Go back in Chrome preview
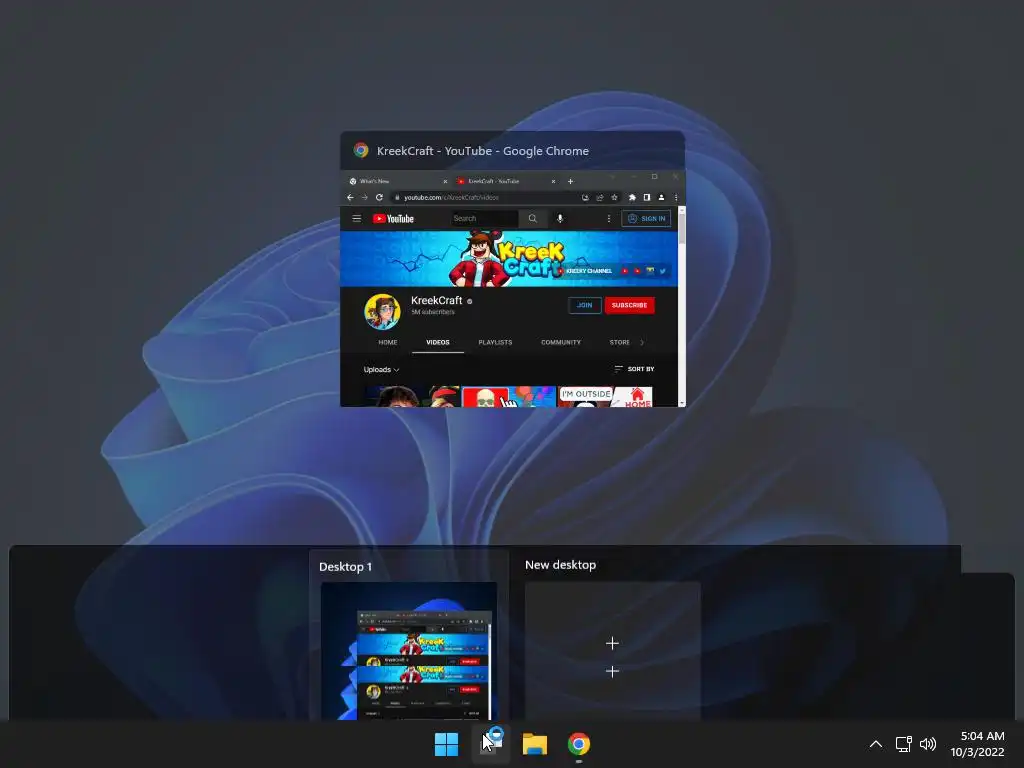 pyautogui.click(x=350, y=197)
